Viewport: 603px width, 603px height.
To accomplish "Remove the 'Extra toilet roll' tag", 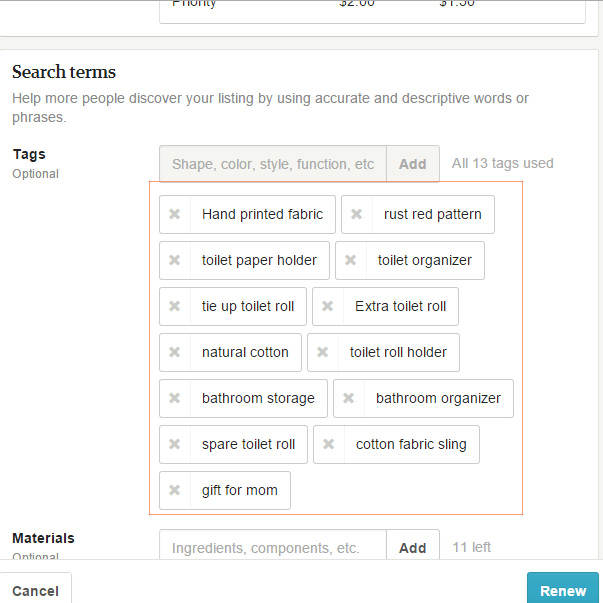I will pos(328,306).
